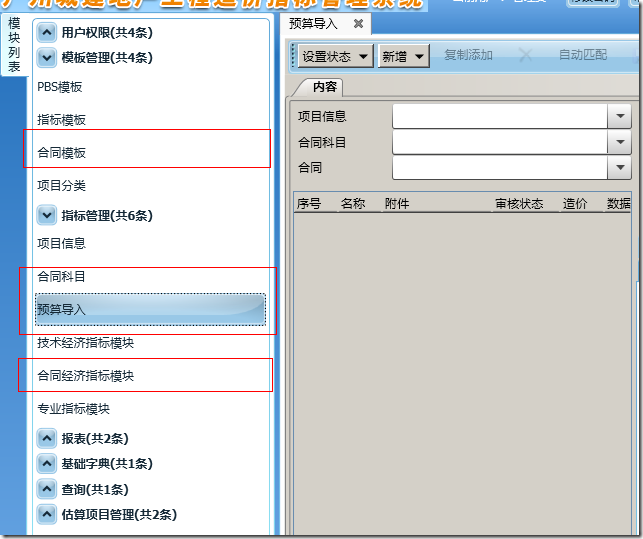
Task: Click the 复制添加 toolbar button
Action: pyautogui.click(x=468, y=55)
